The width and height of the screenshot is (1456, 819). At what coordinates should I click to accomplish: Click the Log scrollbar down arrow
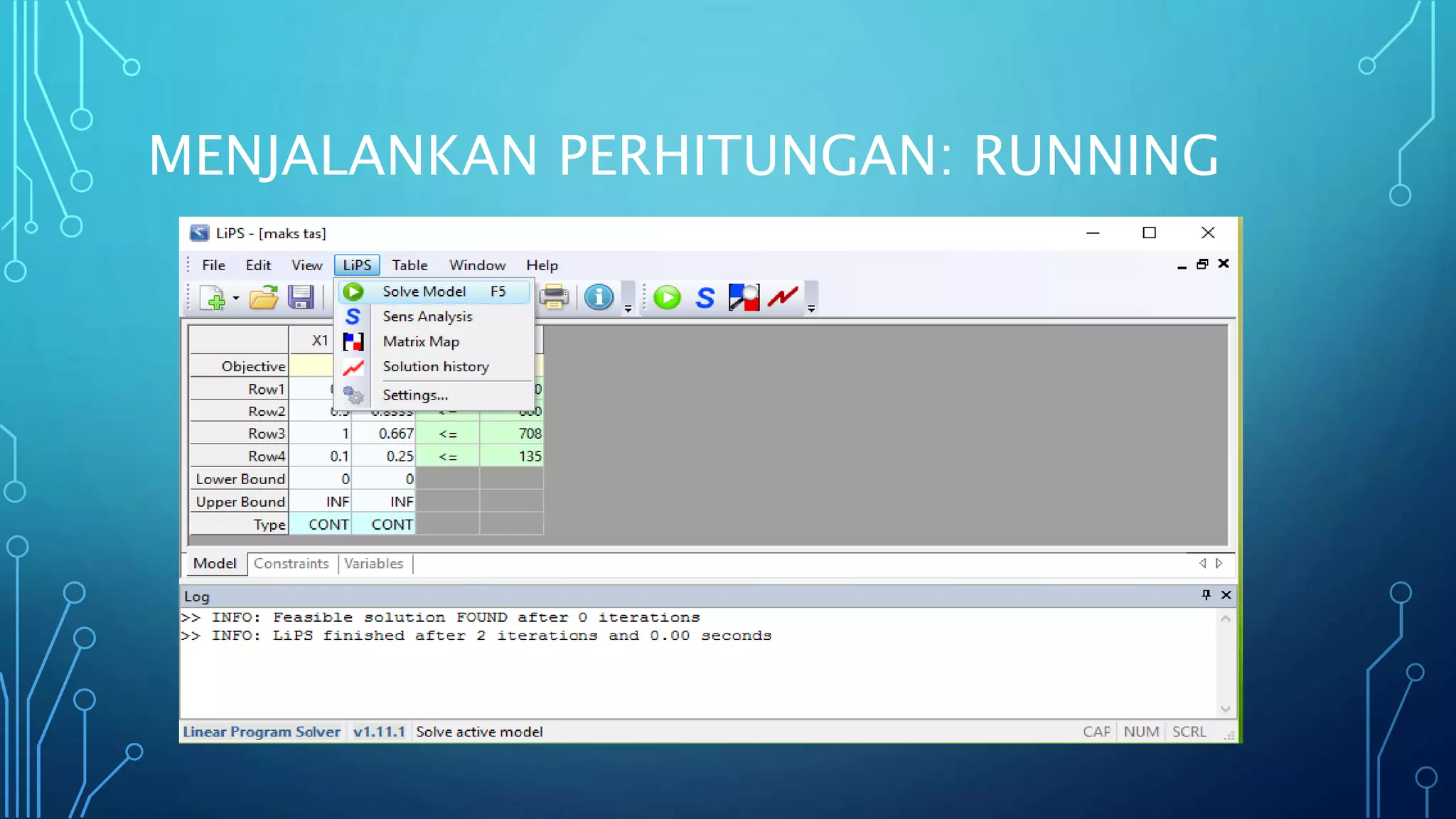pos(1226,708)
